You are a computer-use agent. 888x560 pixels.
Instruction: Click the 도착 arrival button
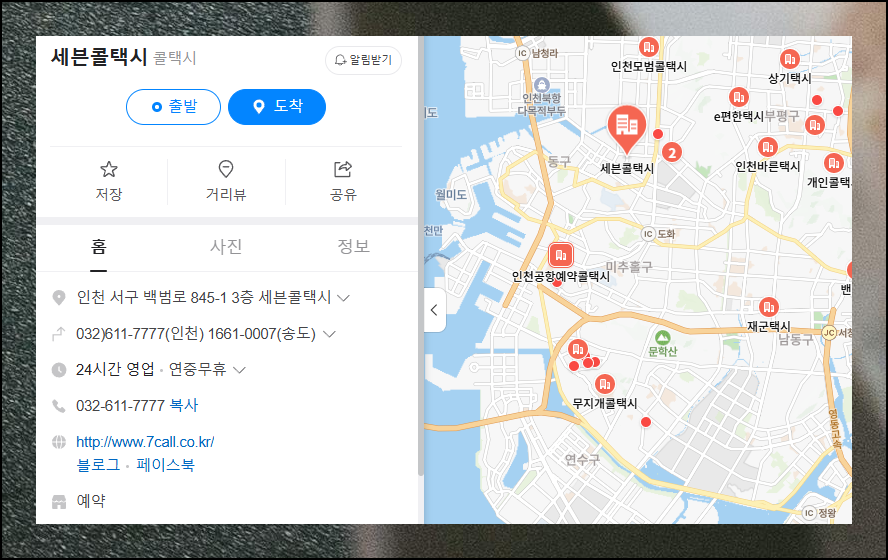point(277,106)
